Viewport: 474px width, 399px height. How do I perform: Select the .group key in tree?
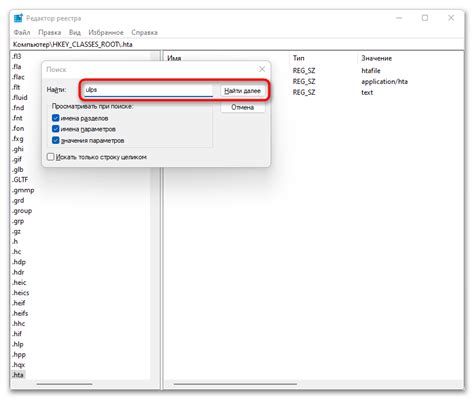(22, 211)
